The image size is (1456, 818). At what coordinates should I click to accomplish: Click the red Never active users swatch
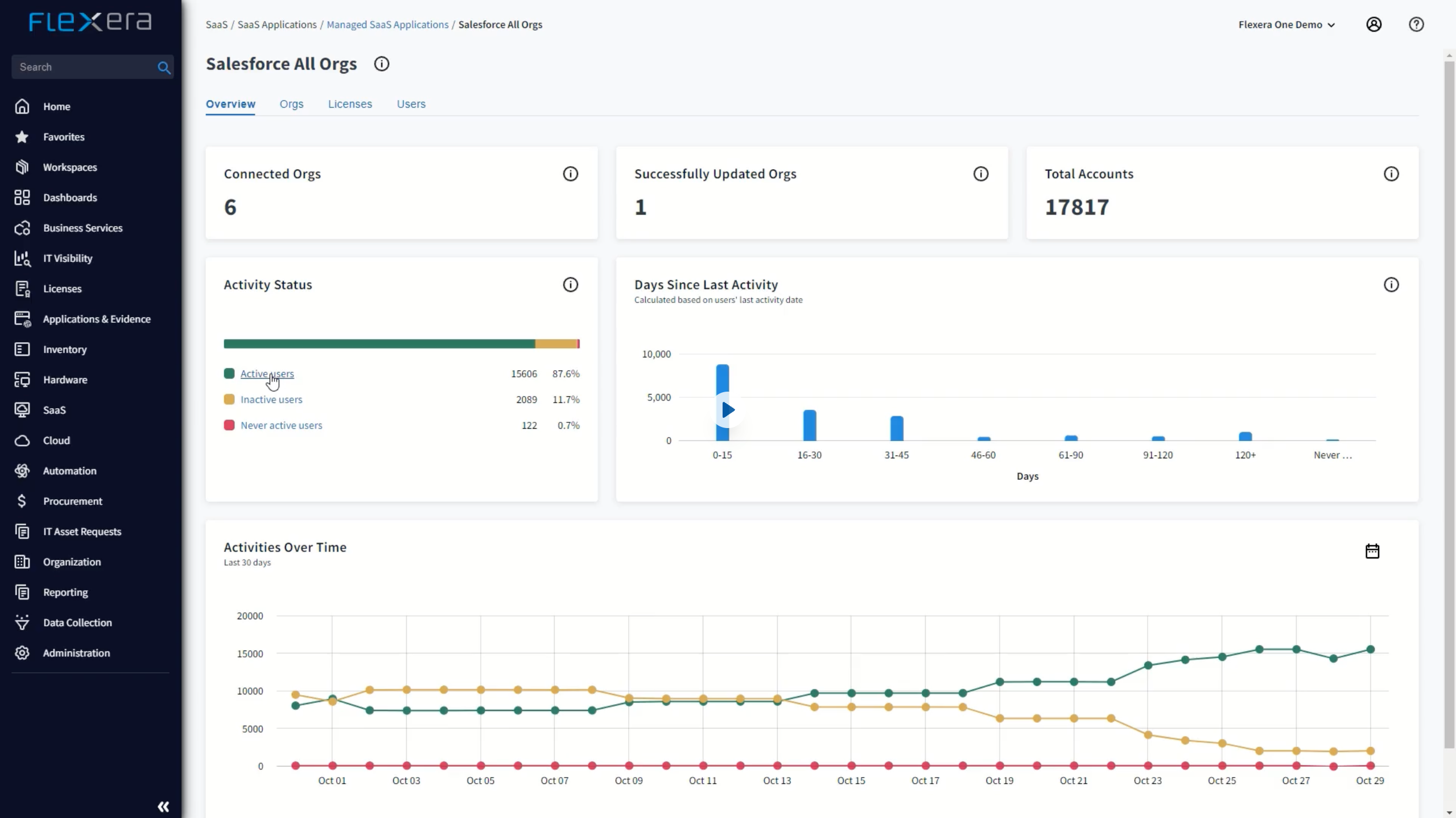[x=229, y=425]
